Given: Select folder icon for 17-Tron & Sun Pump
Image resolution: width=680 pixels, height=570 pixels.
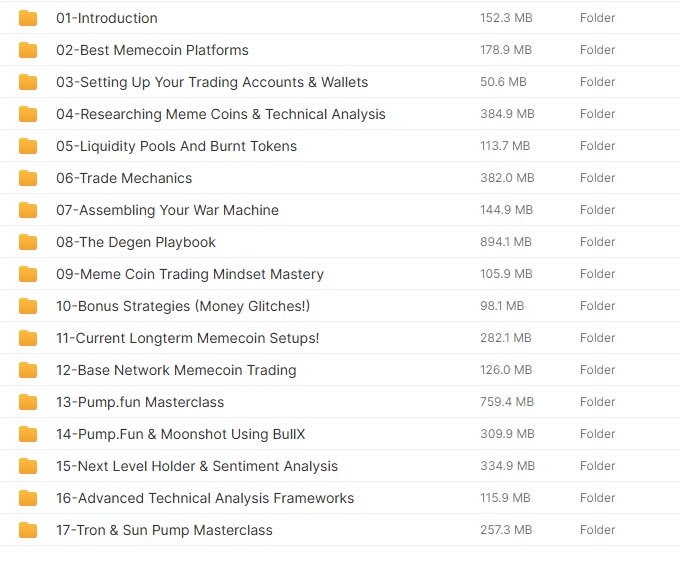Looking at the screenshot, I should click(x=28, y=530).
